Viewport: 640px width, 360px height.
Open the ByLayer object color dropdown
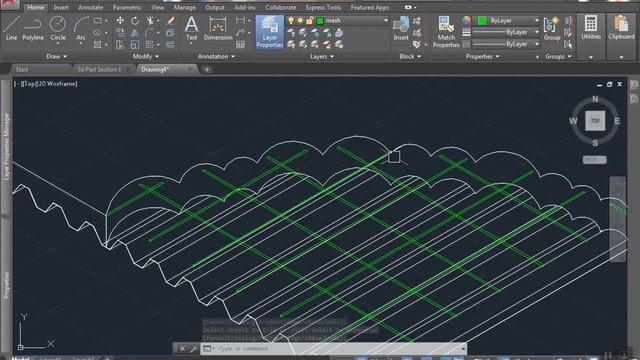[x=536, y=20]
